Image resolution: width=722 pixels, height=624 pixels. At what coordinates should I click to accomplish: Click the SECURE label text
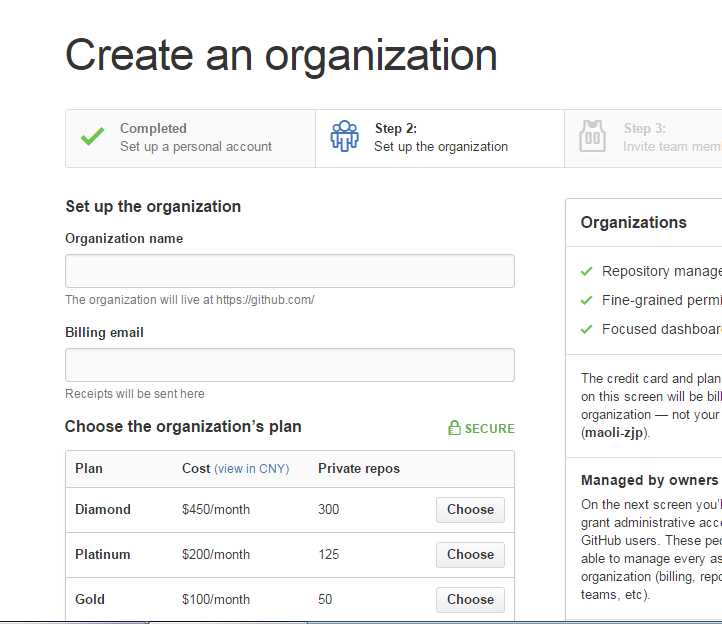click(489, 429)
